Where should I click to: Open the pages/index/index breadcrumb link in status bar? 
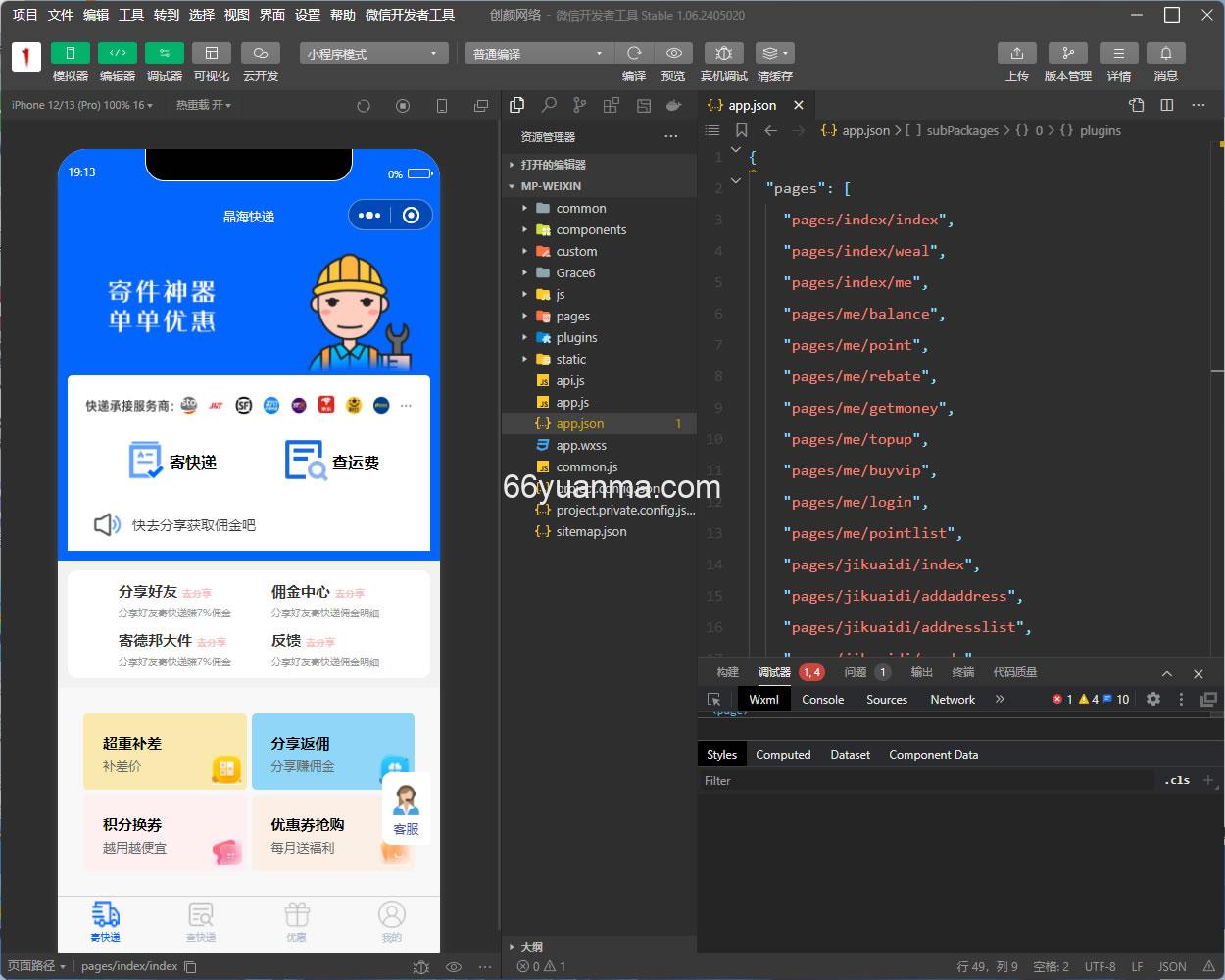128,965
